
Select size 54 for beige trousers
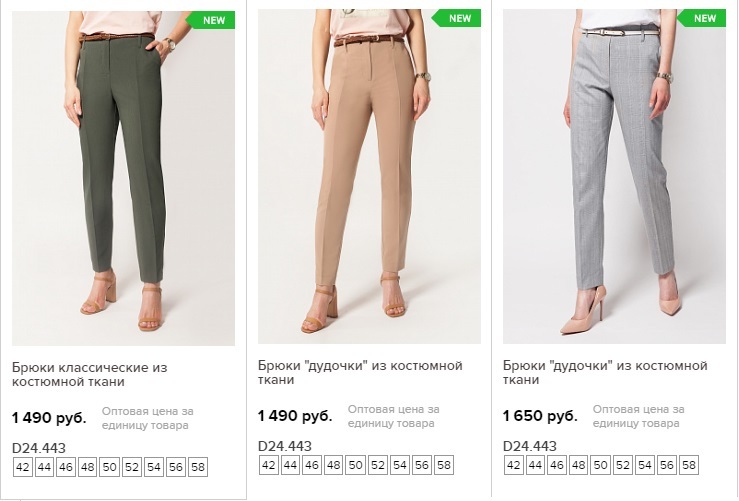pos(400,465)
